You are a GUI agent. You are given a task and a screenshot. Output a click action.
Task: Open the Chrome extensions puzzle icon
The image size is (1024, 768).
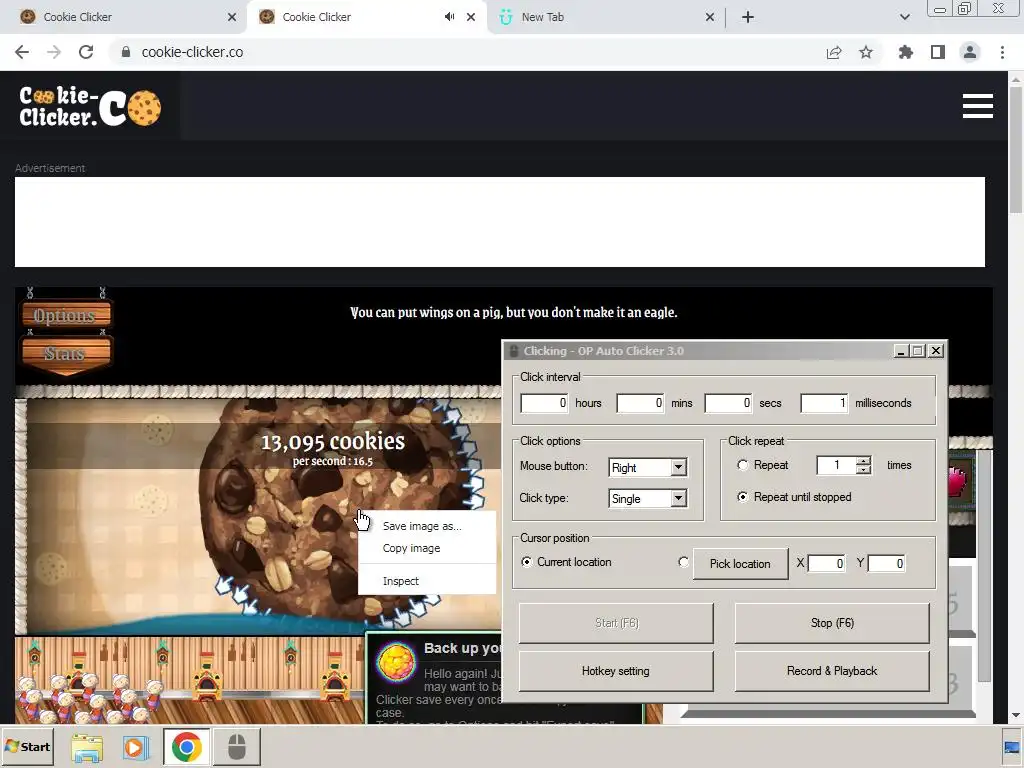point(906,52)
